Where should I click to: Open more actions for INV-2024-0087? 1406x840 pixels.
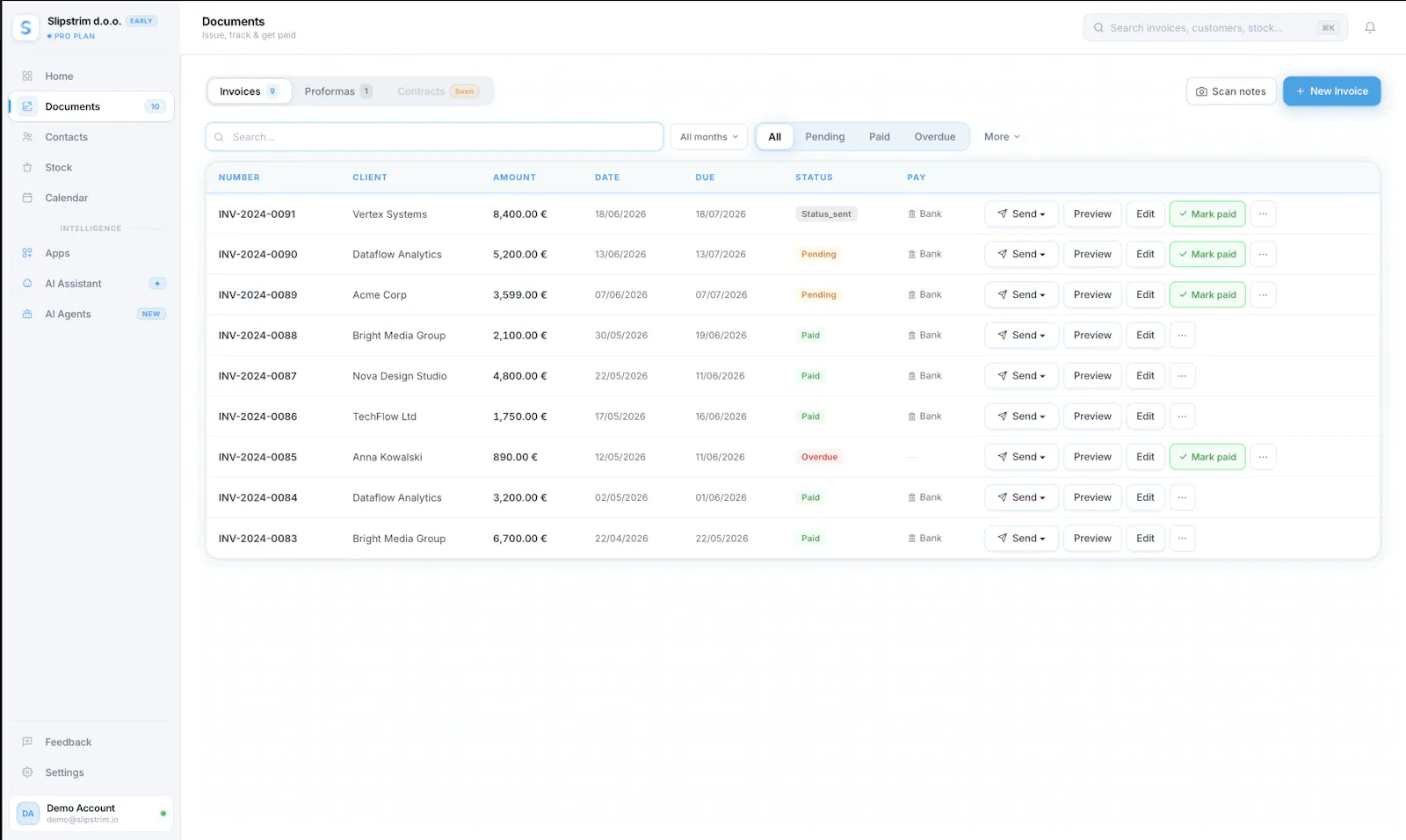click(1182, 375)
